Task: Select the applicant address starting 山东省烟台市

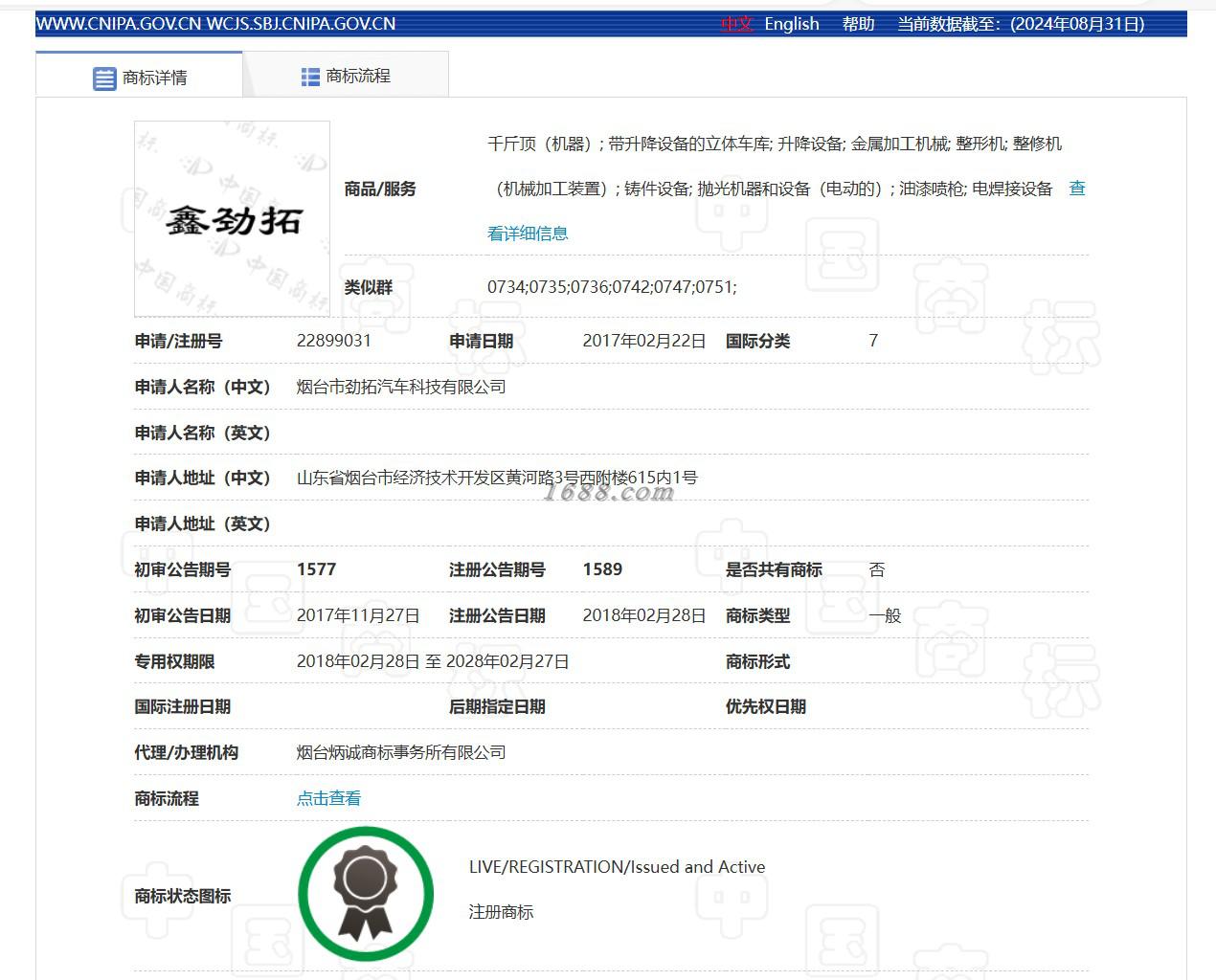Action: 497,478
